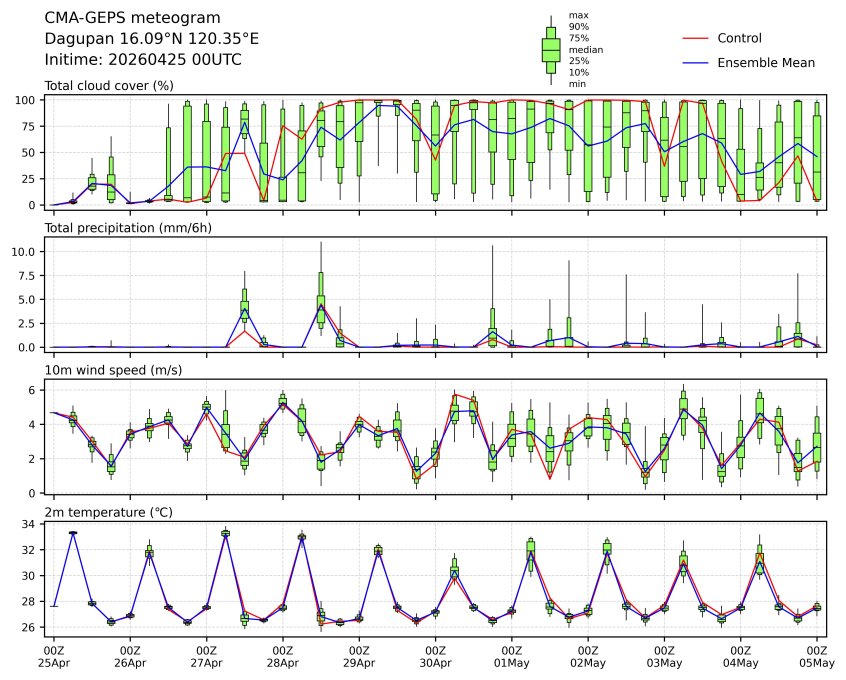Click the 100 tick on the cloud cover axis
Screen dimensions: 846x680
[28, 100]
